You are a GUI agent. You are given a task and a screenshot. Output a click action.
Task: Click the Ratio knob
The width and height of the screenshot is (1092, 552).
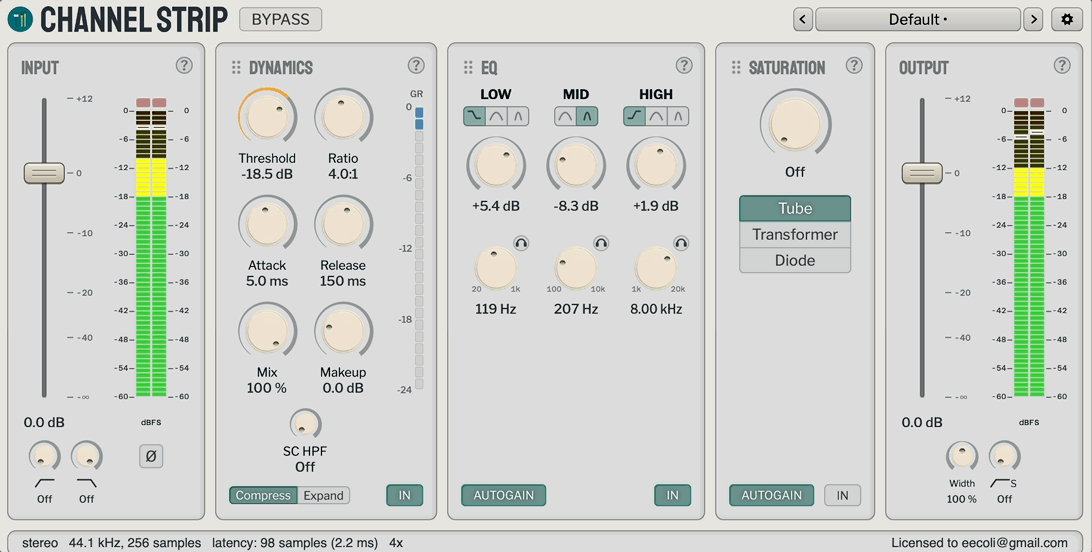tap(343, 117)
